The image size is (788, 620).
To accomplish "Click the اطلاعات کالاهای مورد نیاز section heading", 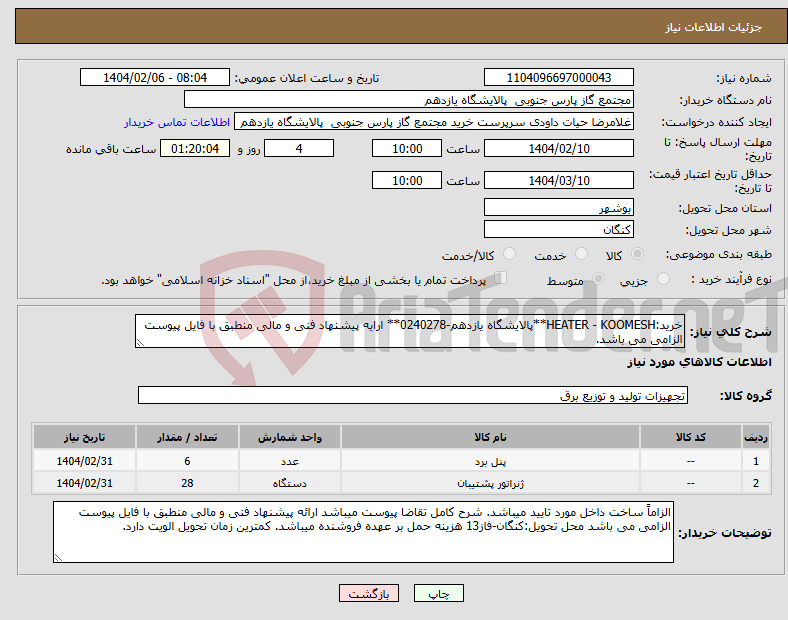I will point(699,362).
